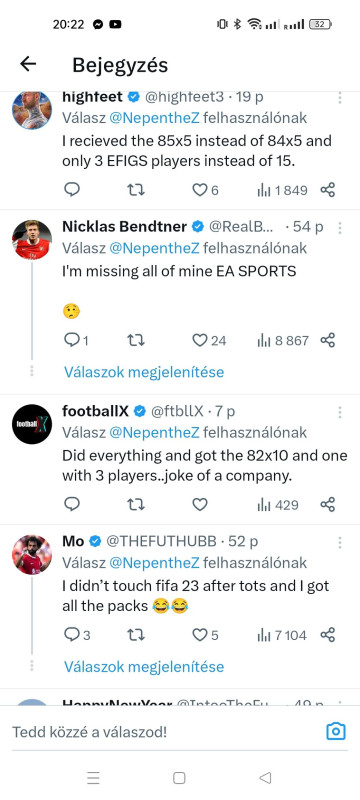The width and height of the screenshot is (360, 800).
Task: Open Nicklas Bendtner's profile picture
Action: click(x=32, y=239)
